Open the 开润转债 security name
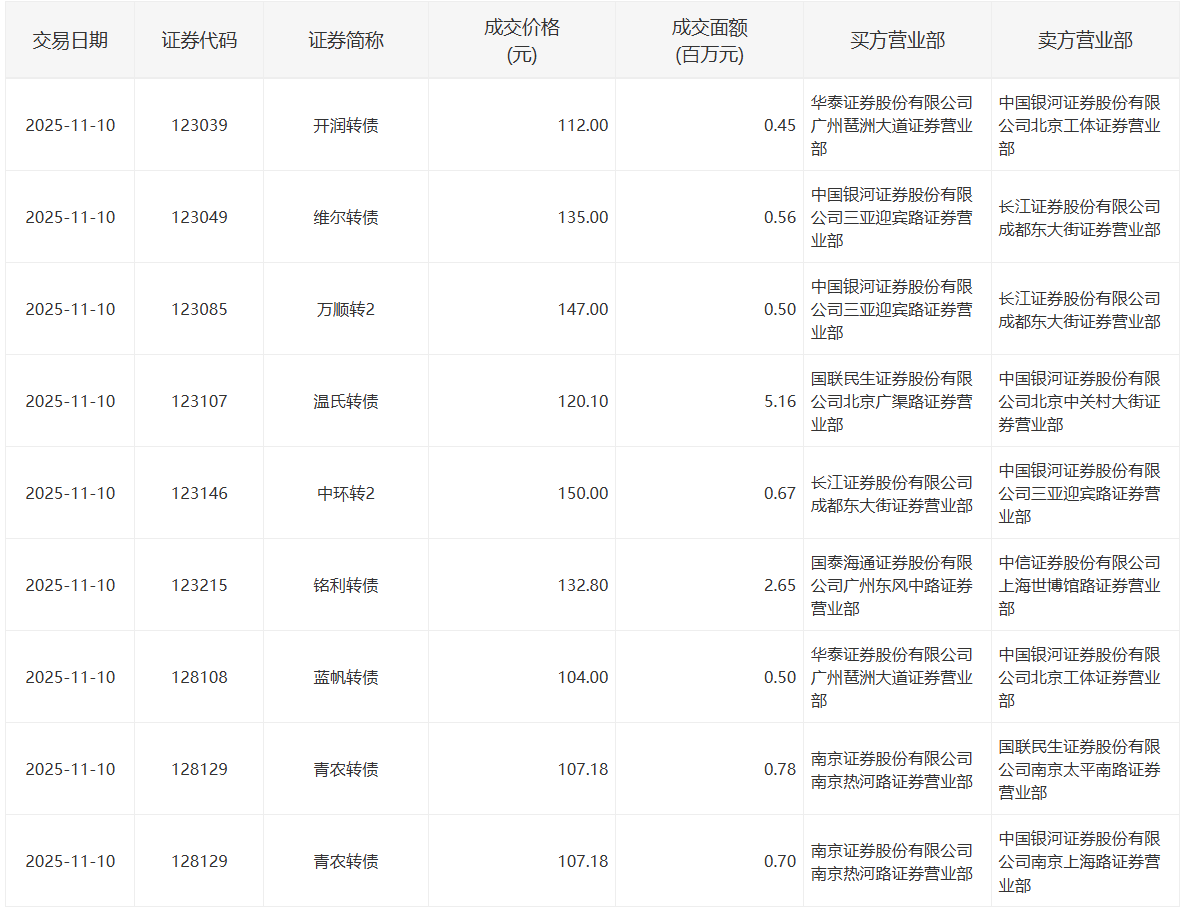This screenshot has height=912, width=1185. 346,126
